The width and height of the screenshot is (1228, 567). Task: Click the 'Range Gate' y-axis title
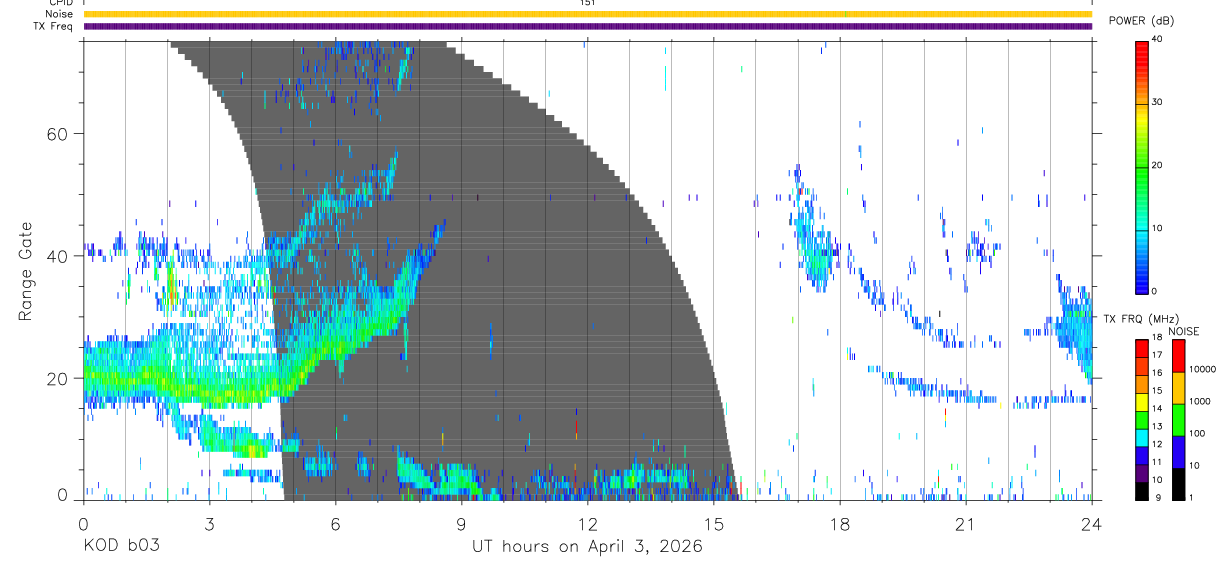click(x=24, y=271)
